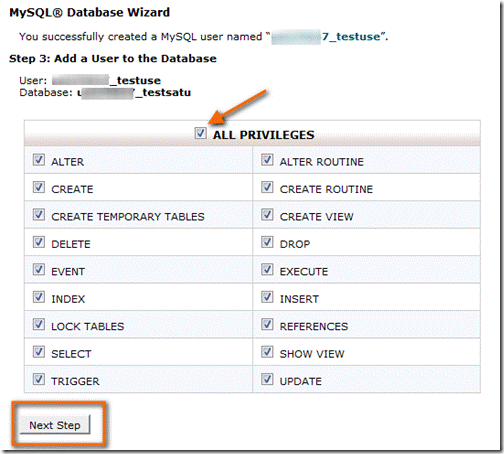Click the '_testuse' user name text
The image size is (504, 454).
pos(136,81)
